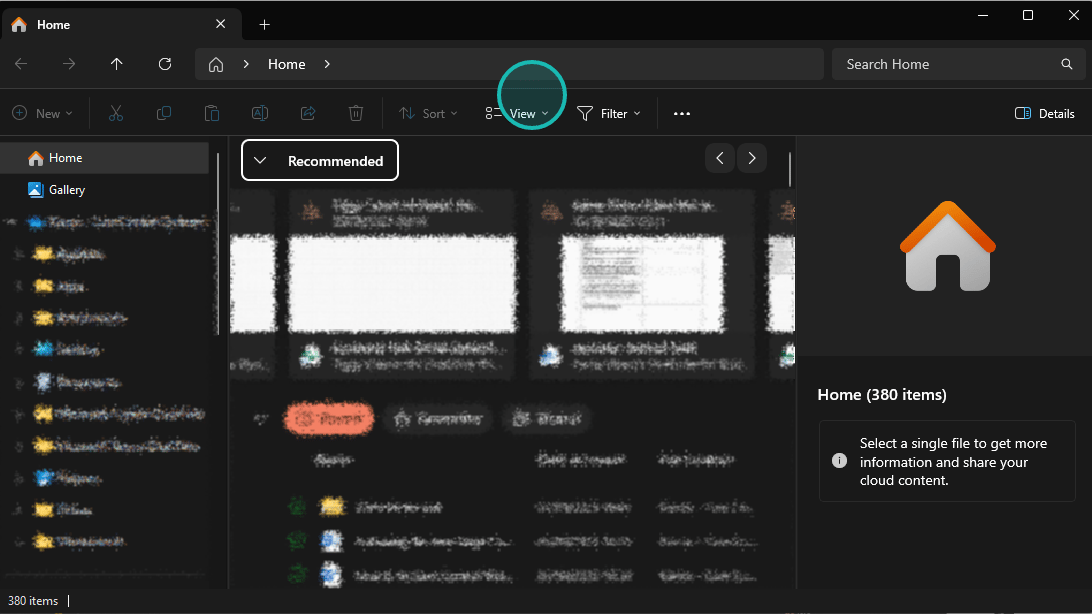The width and height of the screenshot is (1092, 614).
Task: Expand the chevron after the Home breadcrumb
Action: click(x=327, y=64)
